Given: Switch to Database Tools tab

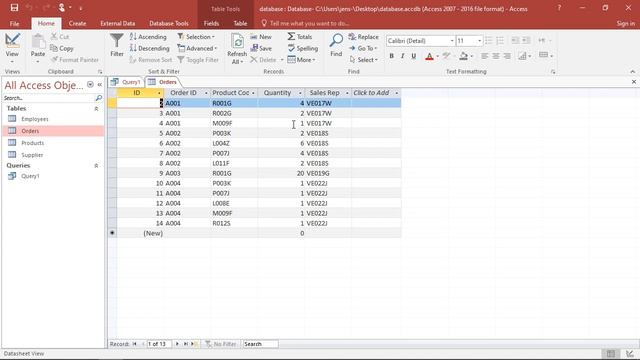Looking at the screenshot, I should (x=169, y=23).
